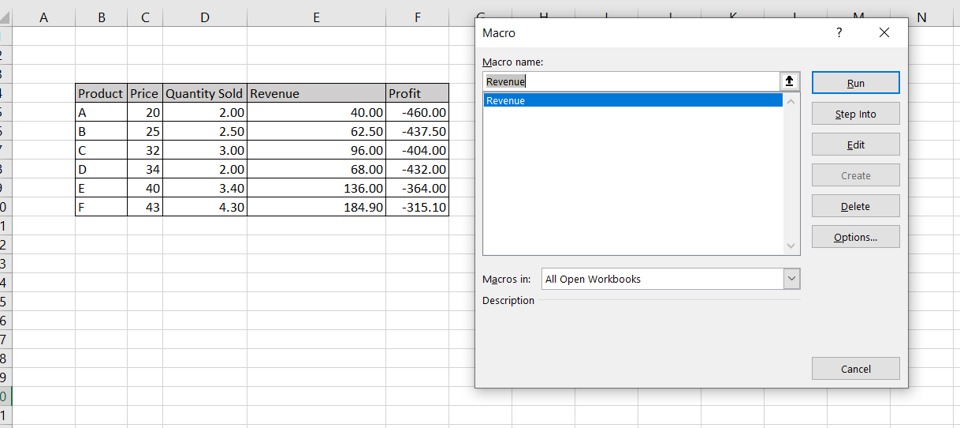
Task: Click the Quantity Sold header cell
Action: coord(204,94)
